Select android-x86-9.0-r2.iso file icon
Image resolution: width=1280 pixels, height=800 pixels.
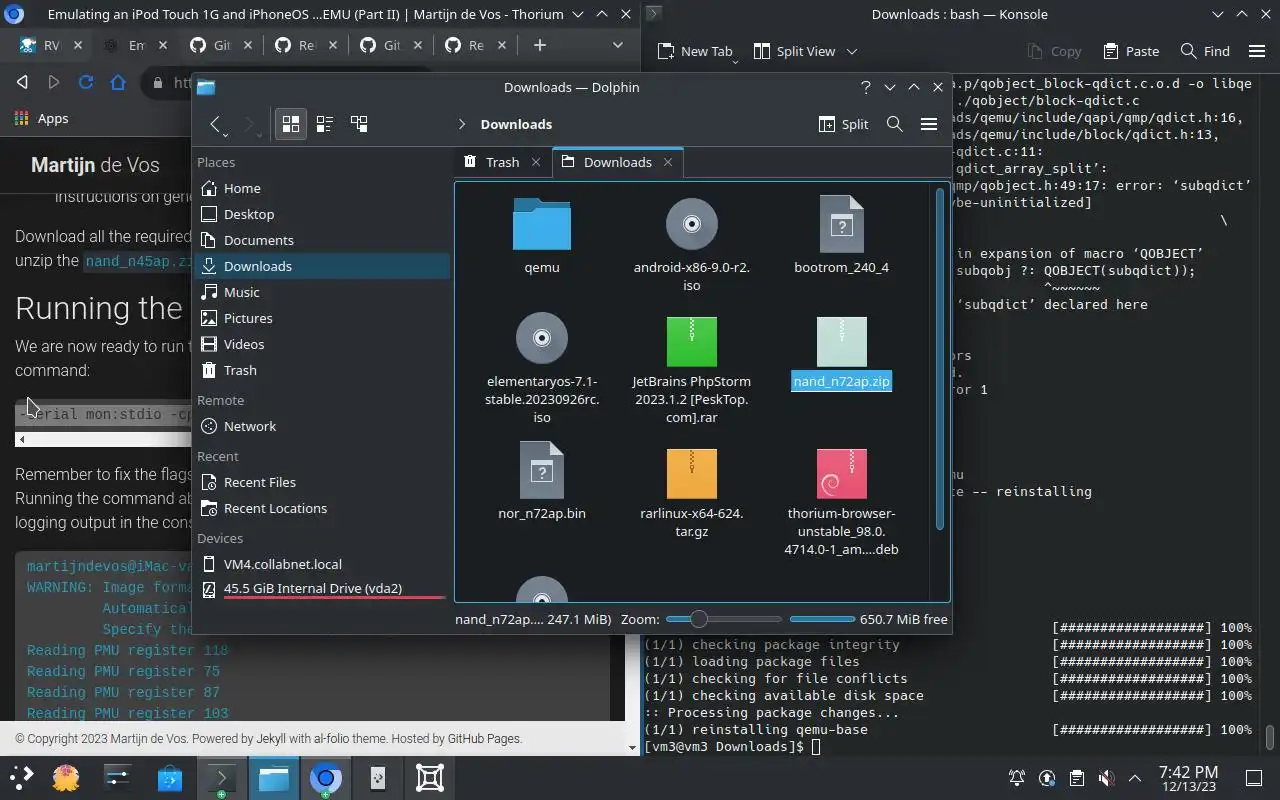(x=692, y=224)
